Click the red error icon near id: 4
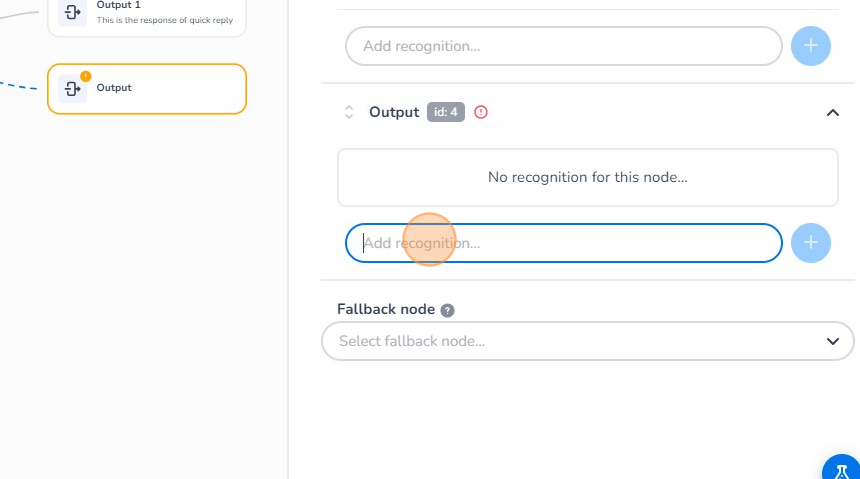Viewport: 860px width, 479px height. [x=481, y=112]
